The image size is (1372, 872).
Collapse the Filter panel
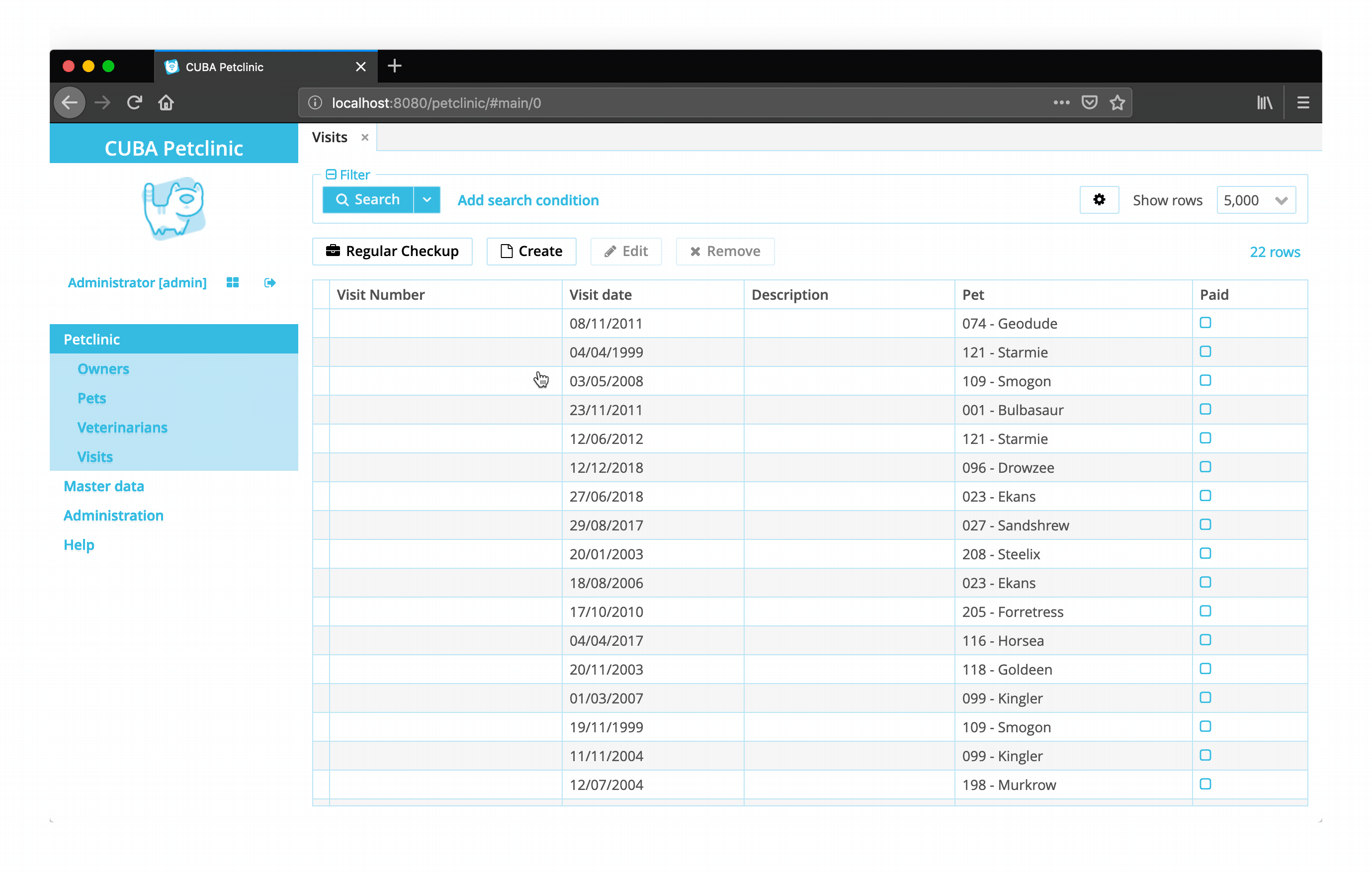(331, 174)
